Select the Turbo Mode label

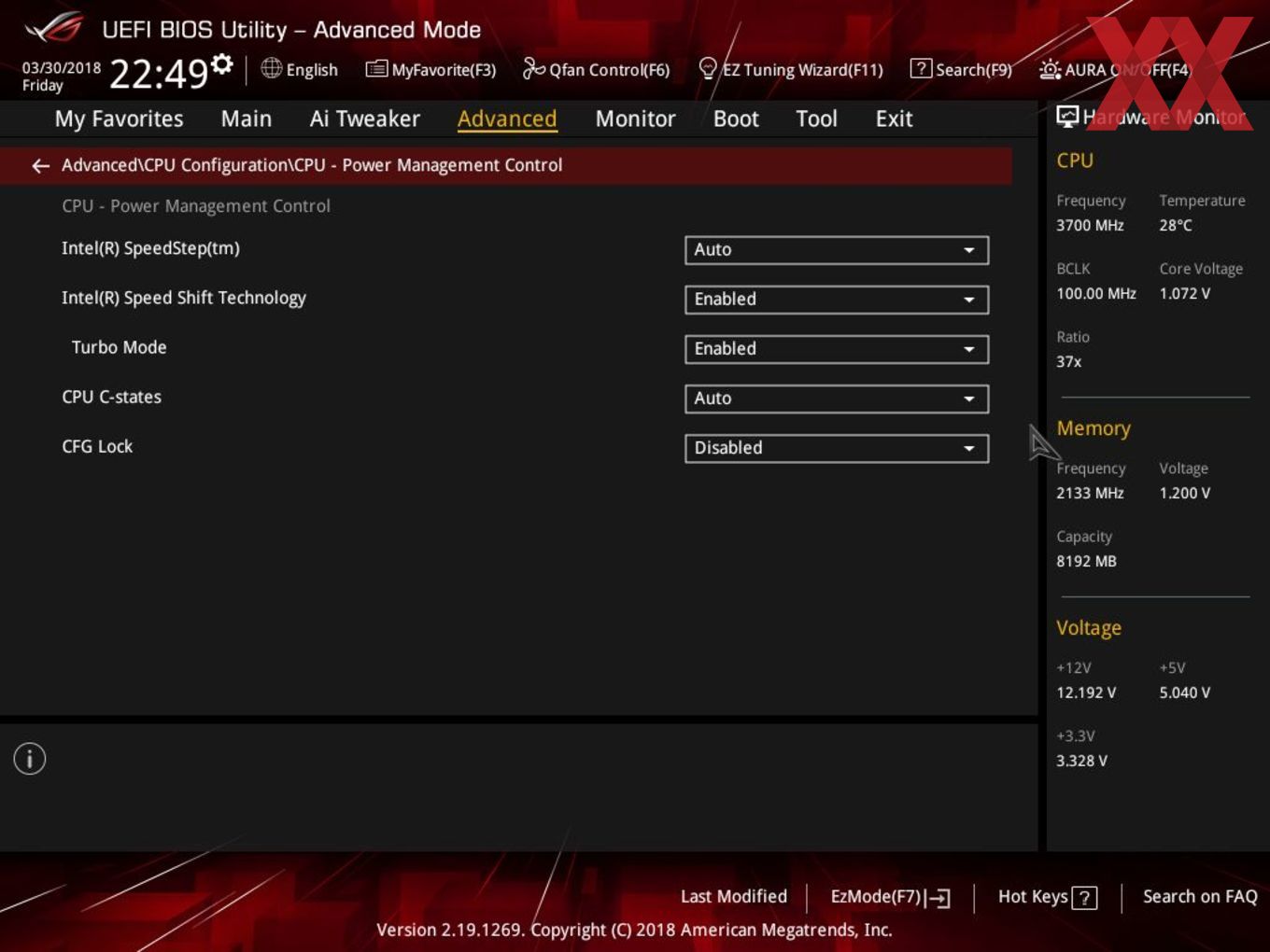click(119, 347)
